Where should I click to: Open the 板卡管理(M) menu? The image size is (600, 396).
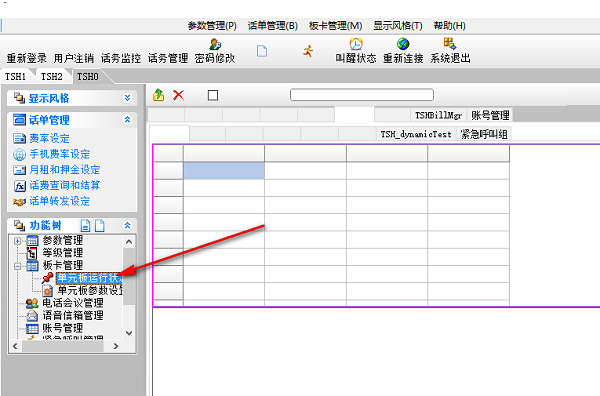pyautogui.click(x=335, y=26)
